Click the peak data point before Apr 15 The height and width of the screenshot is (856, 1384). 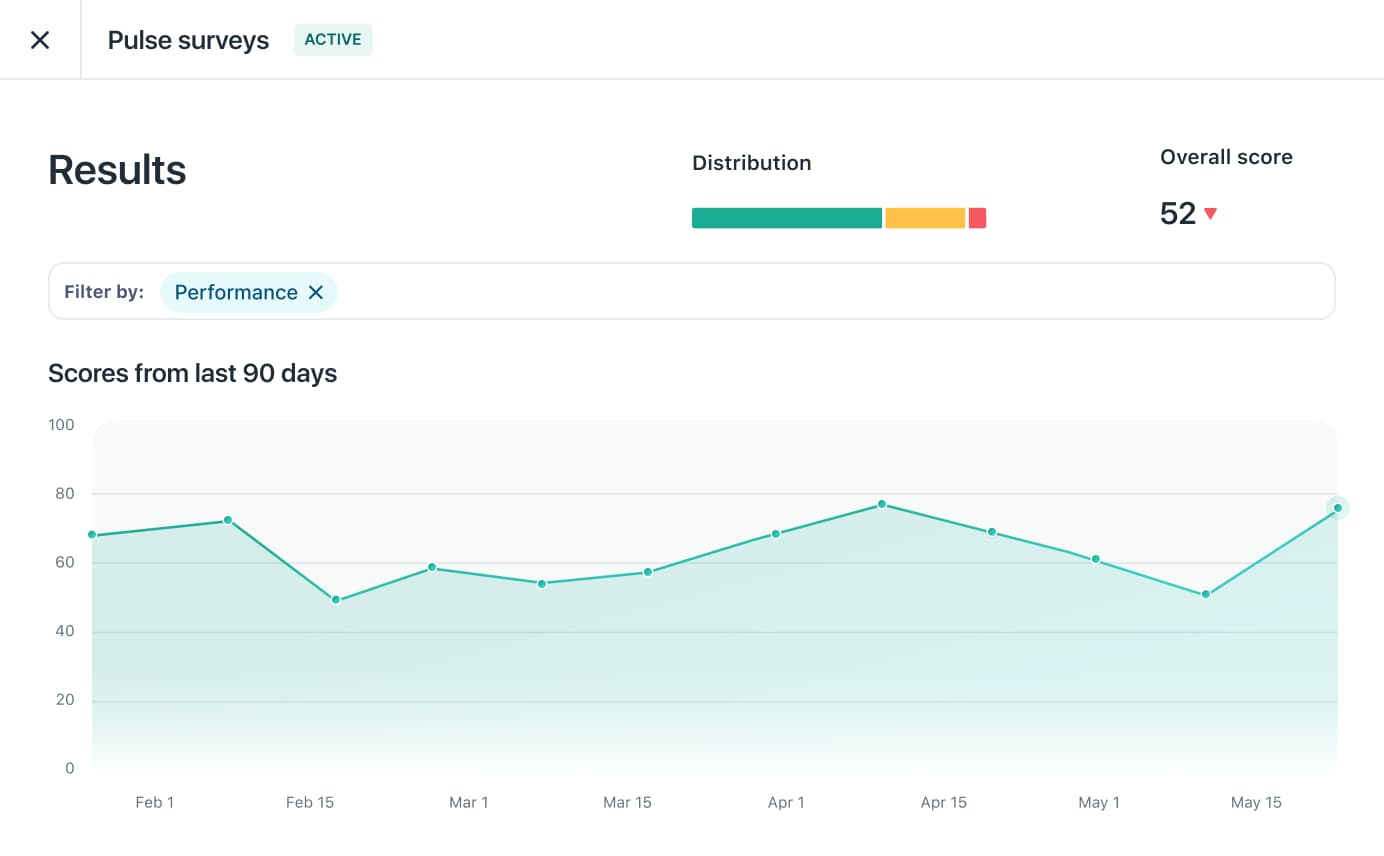pyautogui.click(x=881, y=504)
